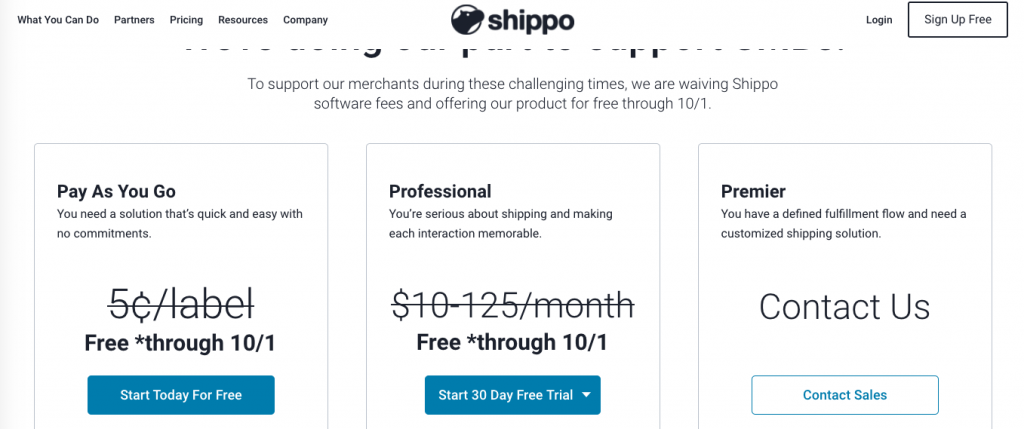The width and height of the screenshot is (1024, 429).
Task: Click the Contact Us text in Premier card
Action: pos(844,306)
